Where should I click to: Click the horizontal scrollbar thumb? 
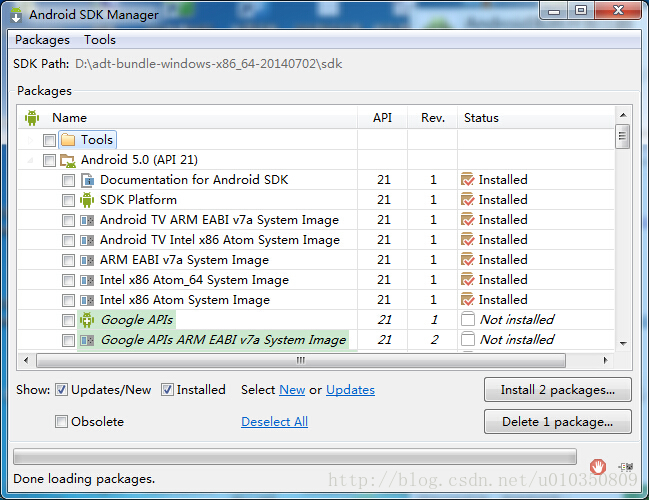point(301,360)
